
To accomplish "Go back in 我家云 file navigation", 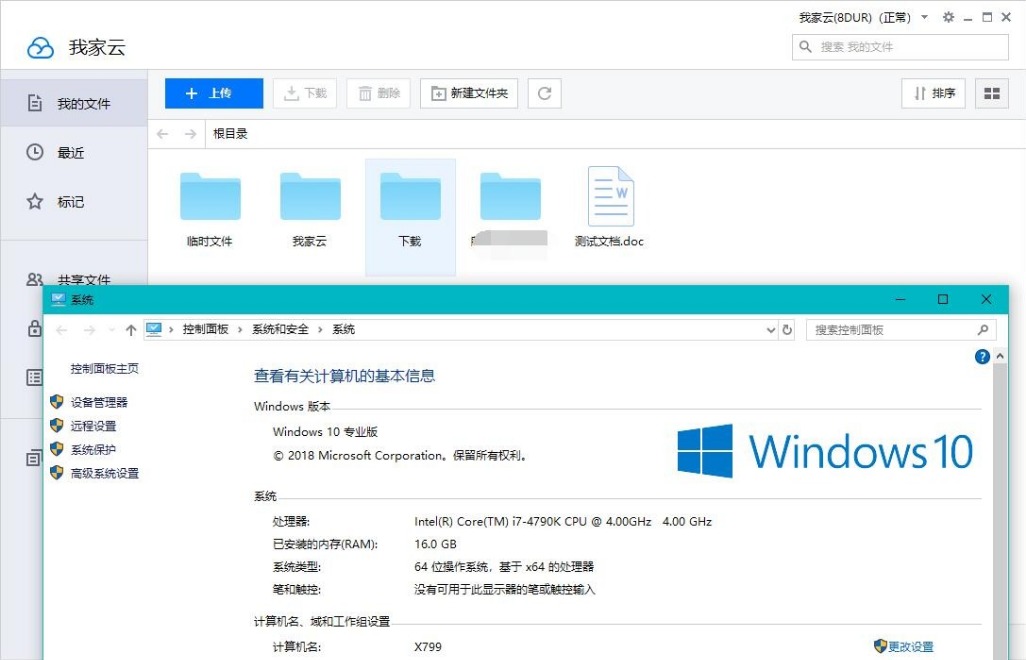I will (x=163, y=134).
